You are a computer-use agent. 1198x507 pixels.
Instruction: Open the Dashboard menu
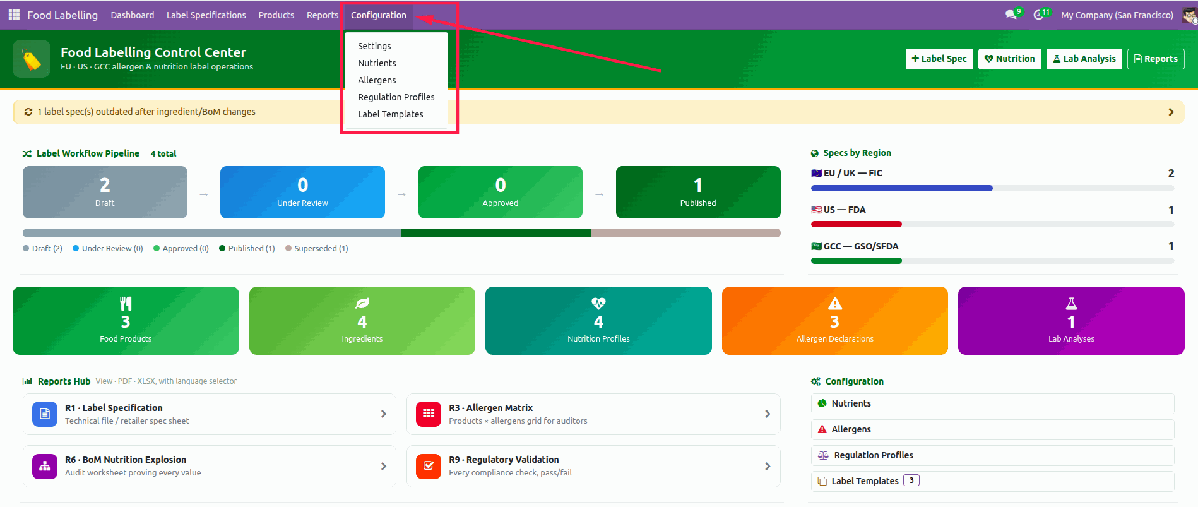tap(132, 15)
